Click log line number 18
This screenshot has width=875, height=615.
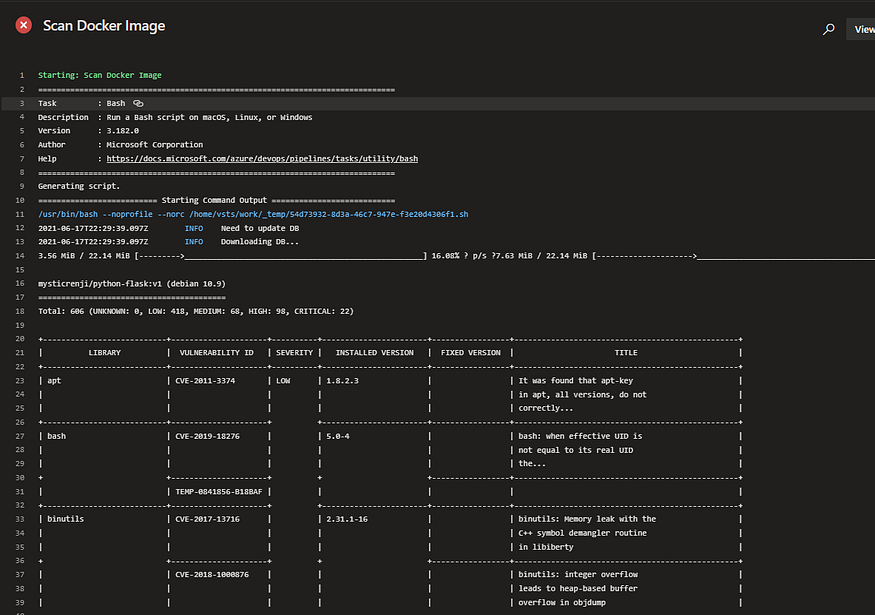tap(21, 311)
